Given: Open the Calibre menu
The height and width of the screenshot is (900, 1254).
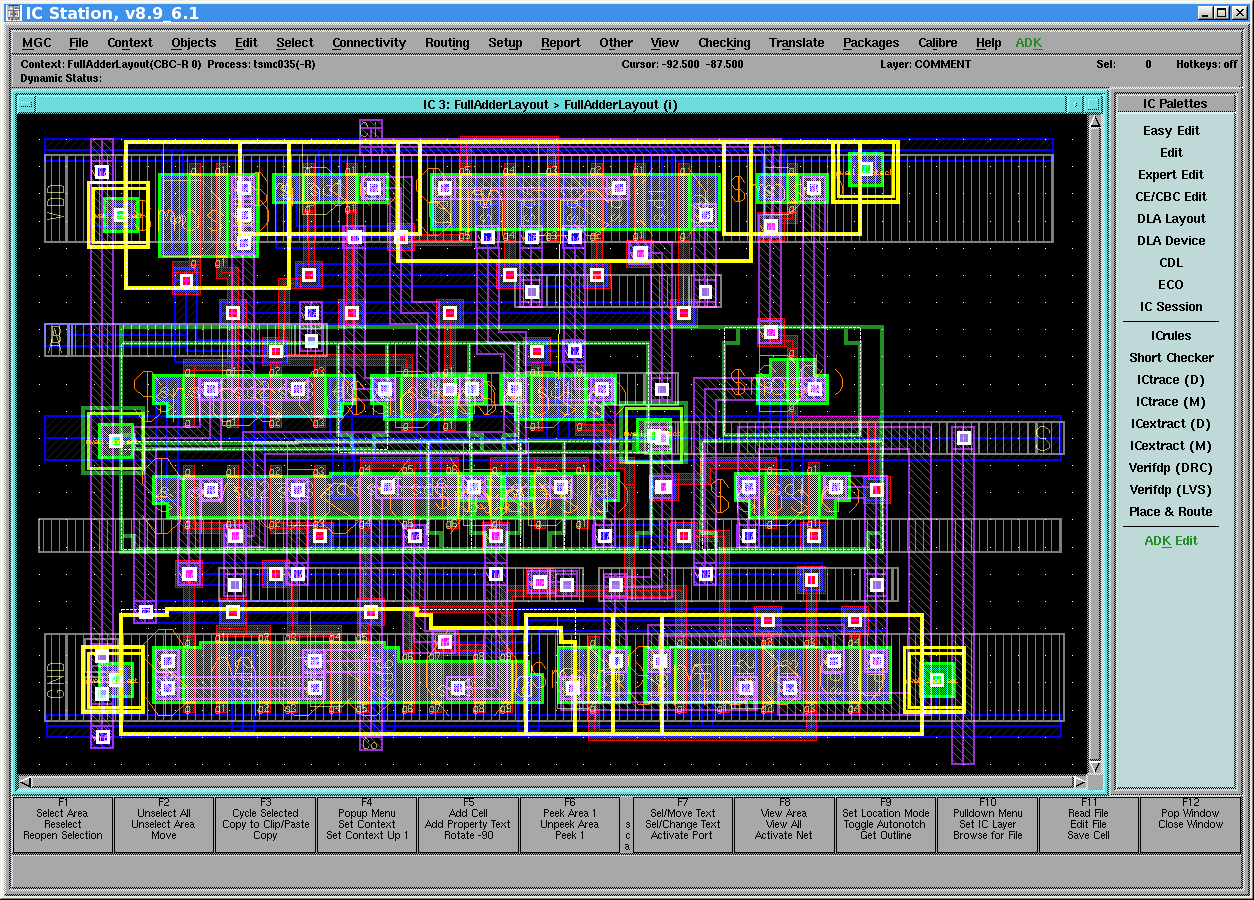Looking at the screenshot, I should pyautogui.click(x=937, y=43).
